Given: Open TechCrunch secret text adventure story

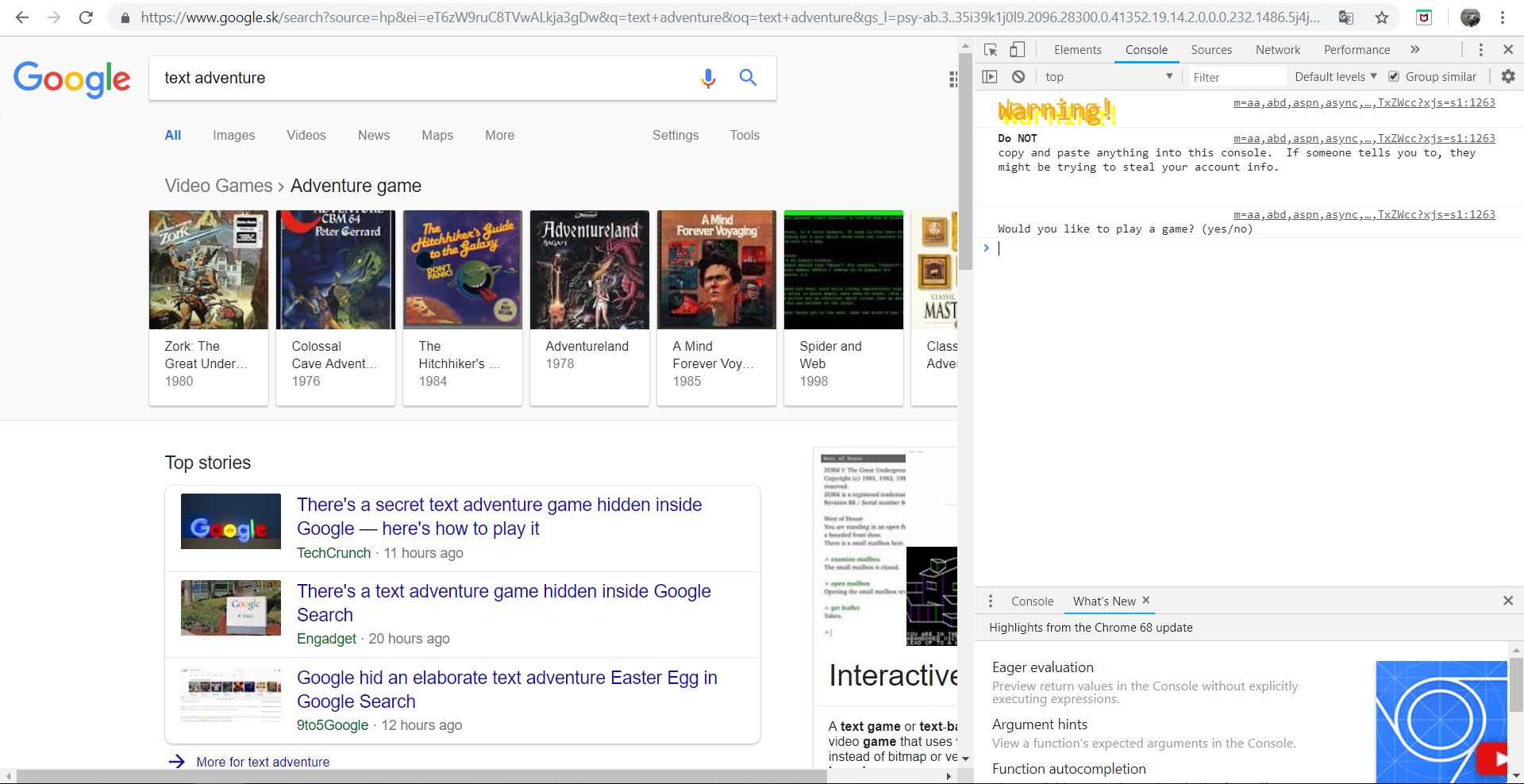Looking at the screenshot, I should tap(499, 517).
